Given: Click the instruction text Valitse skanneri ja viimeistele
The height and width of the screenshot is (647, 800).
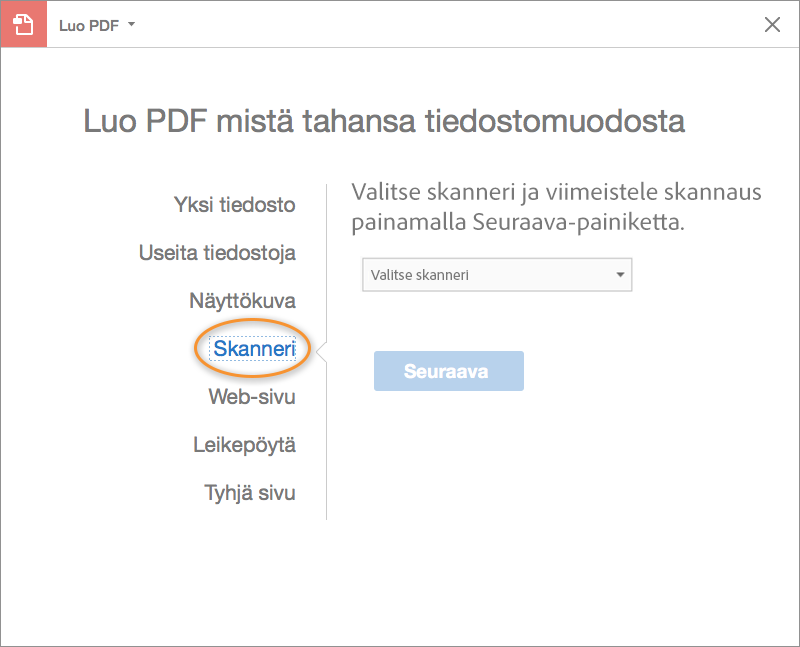Looking at the screenshot, I should [x=556, y=207].
